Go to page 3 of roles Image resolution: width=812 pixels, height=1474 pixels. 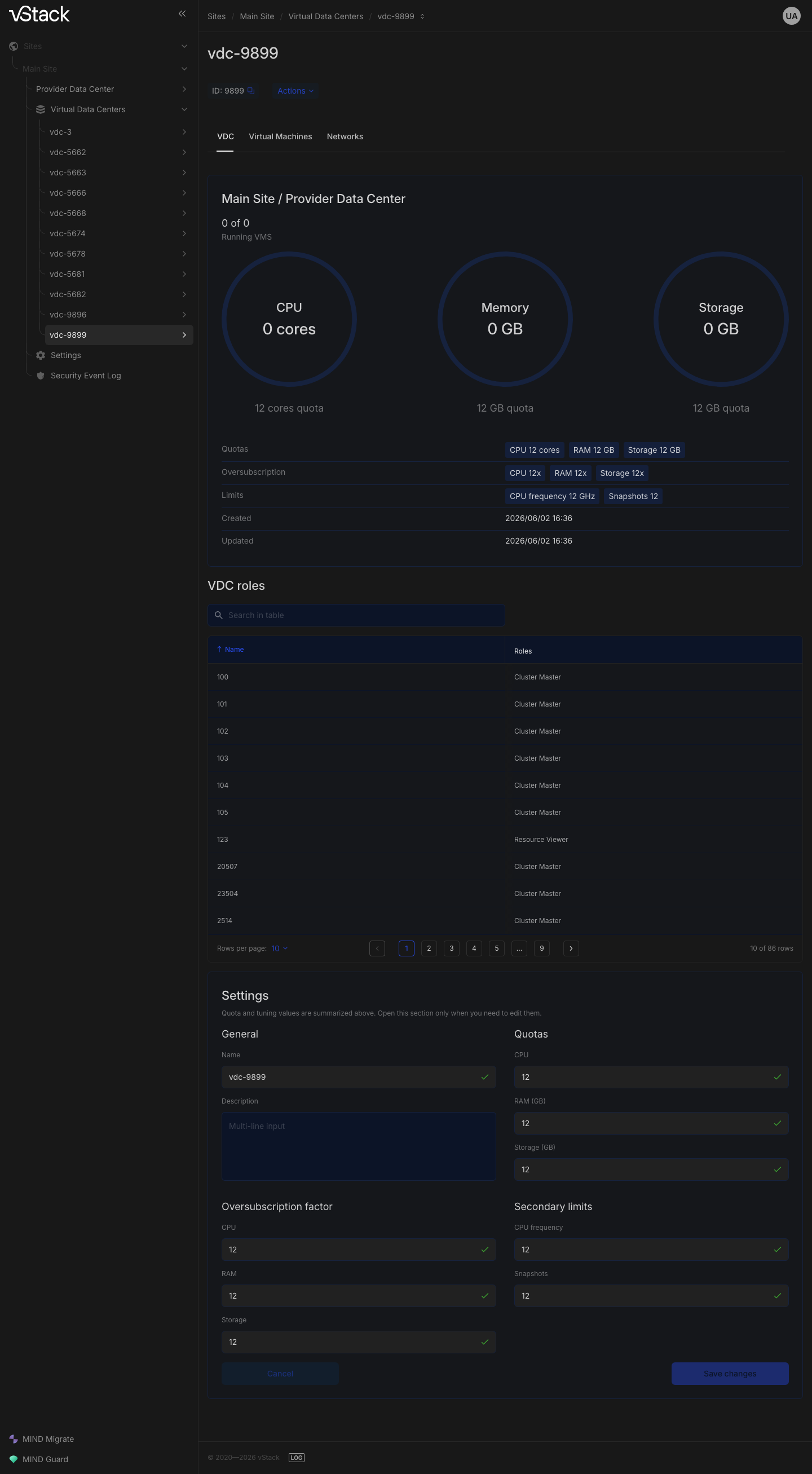[x=452, y=948]
